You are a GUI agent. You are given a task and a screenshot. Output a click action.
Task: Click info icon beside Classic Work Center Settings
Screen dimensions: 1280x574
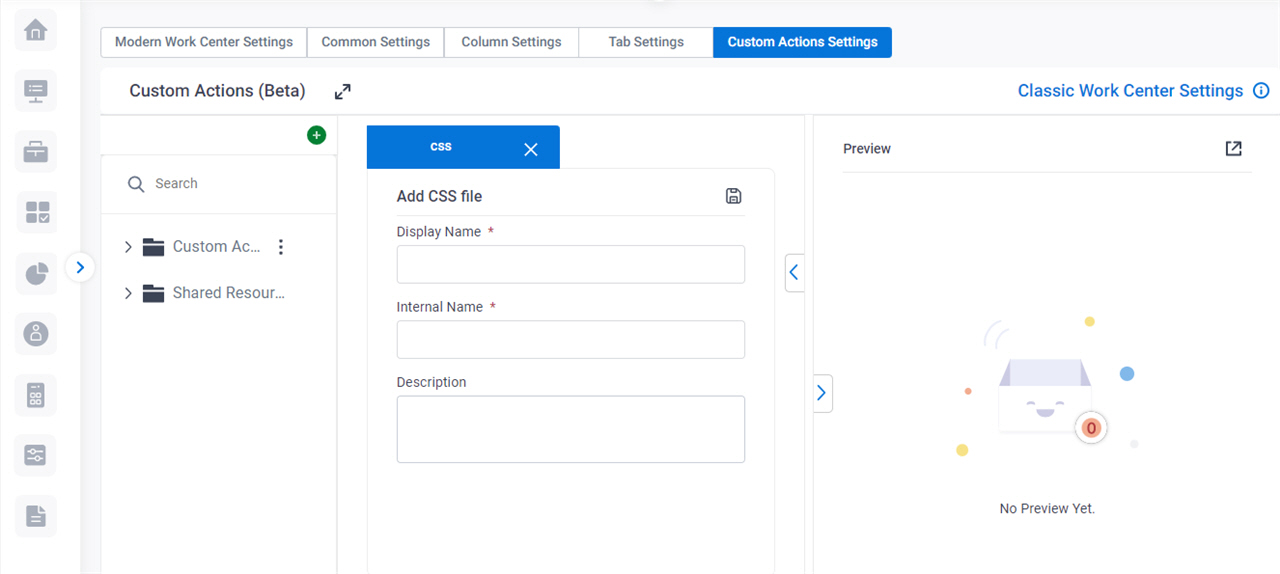point(1261,91)
